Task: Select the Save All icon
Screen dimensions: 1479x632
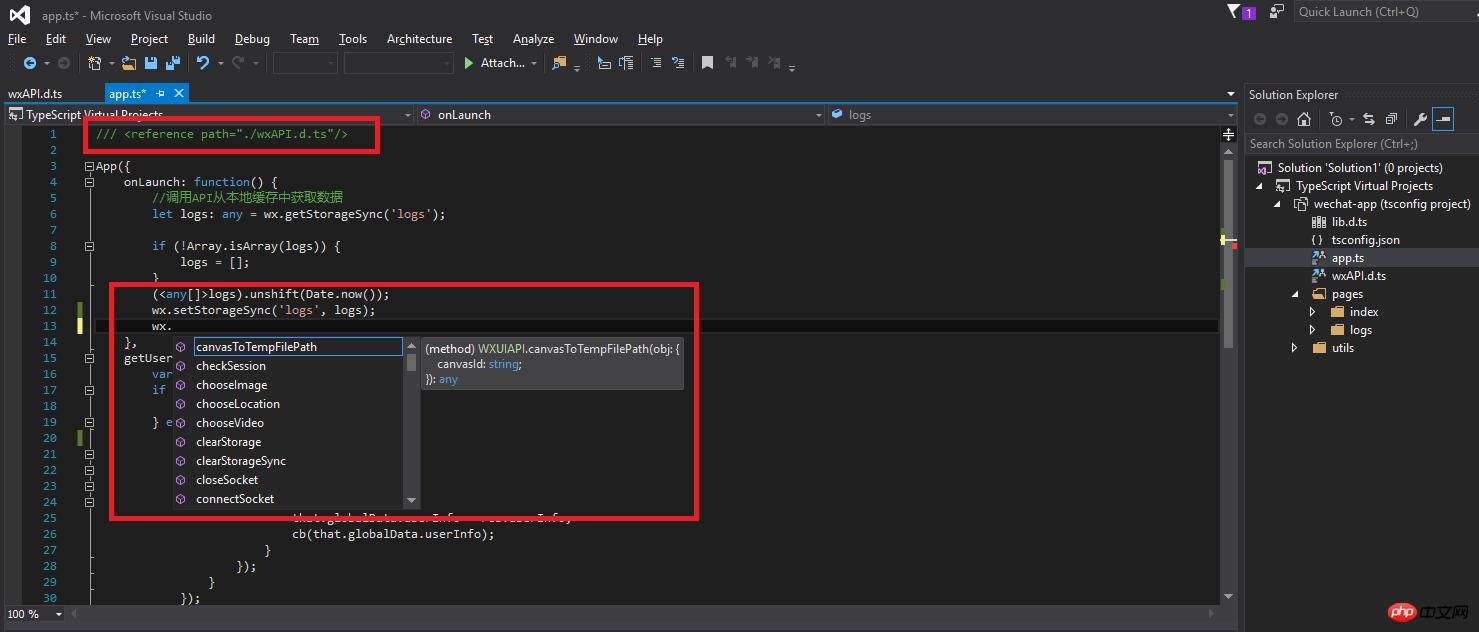Action: 172,62
